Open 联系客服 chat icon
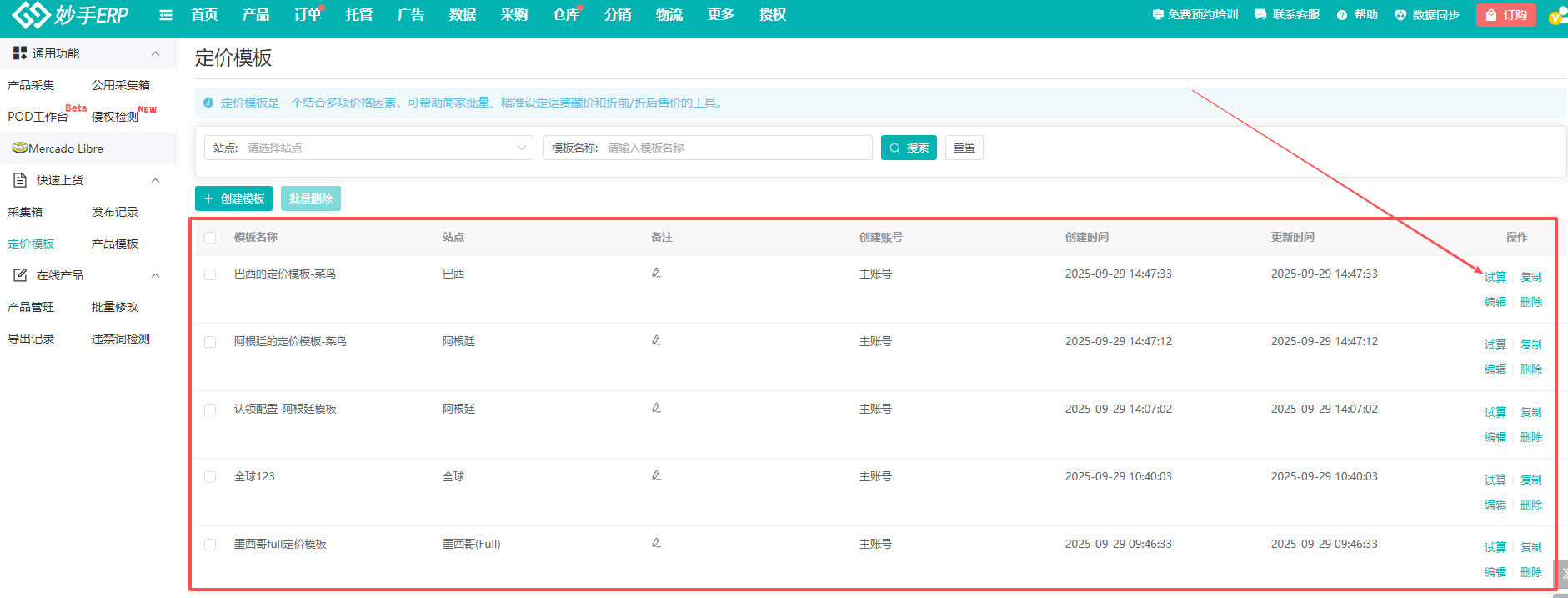 (1260, 15)
